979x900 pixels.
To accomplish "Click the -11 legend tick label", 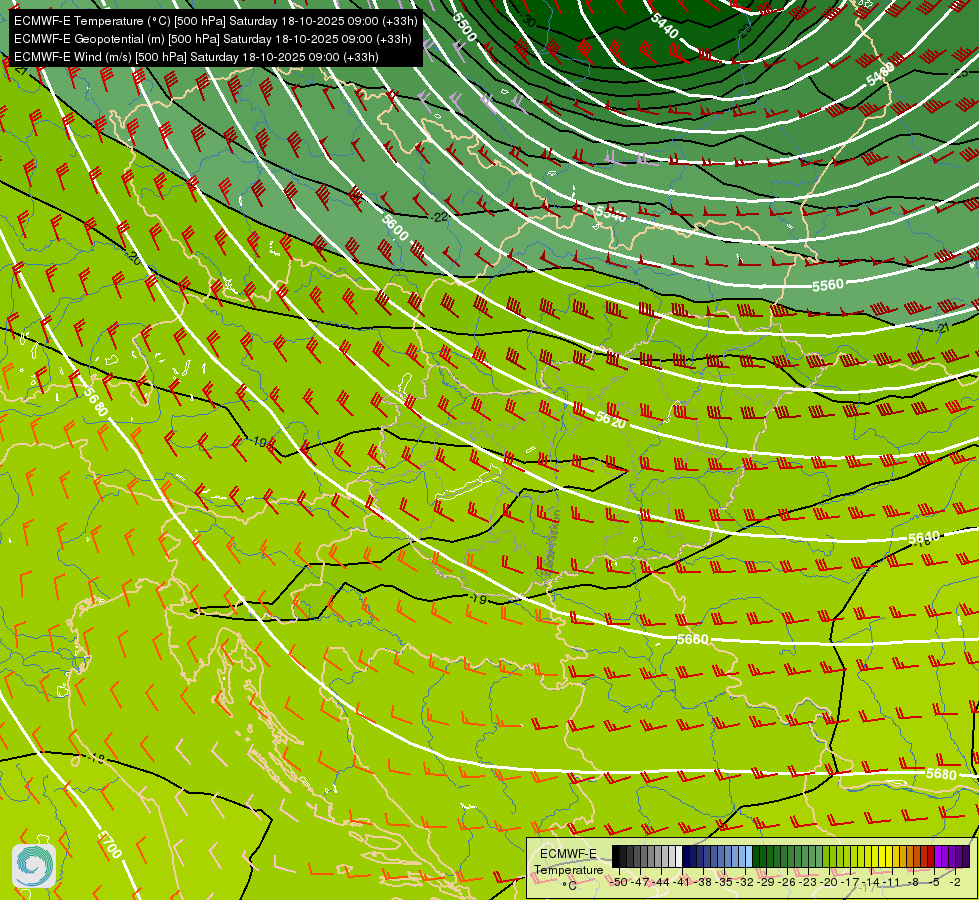I will tap(892, 882).
